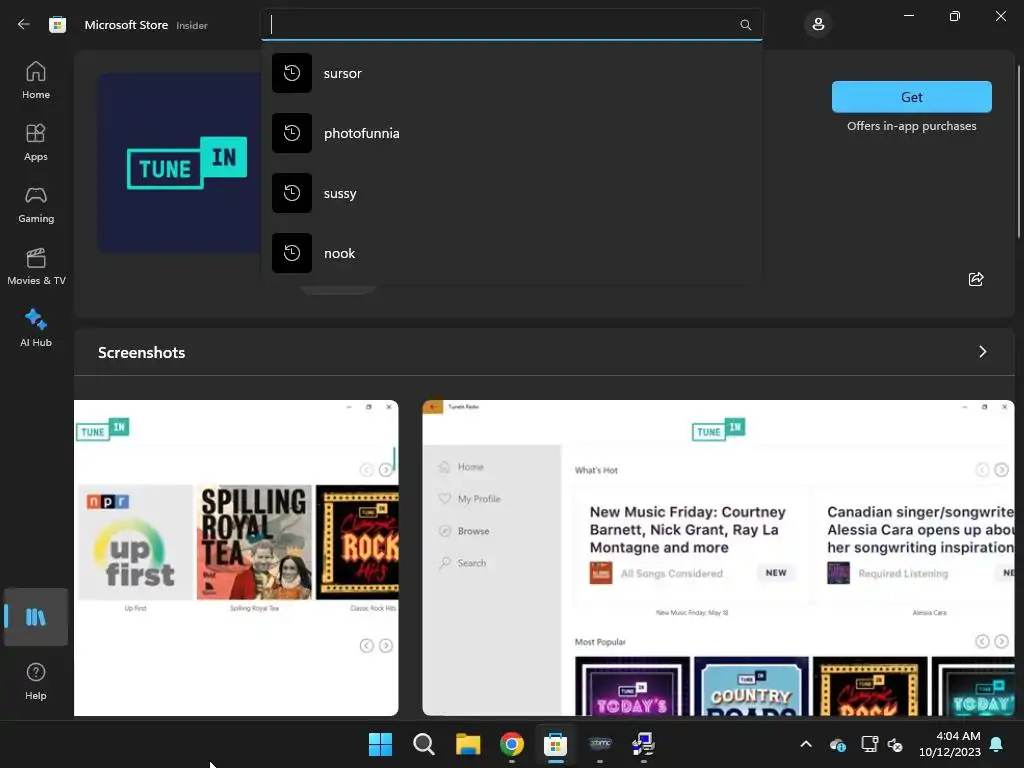This screenshot has width=1024, height=768.
Task: Click the Get button for TuneIn
Action: tap(912, 97)
